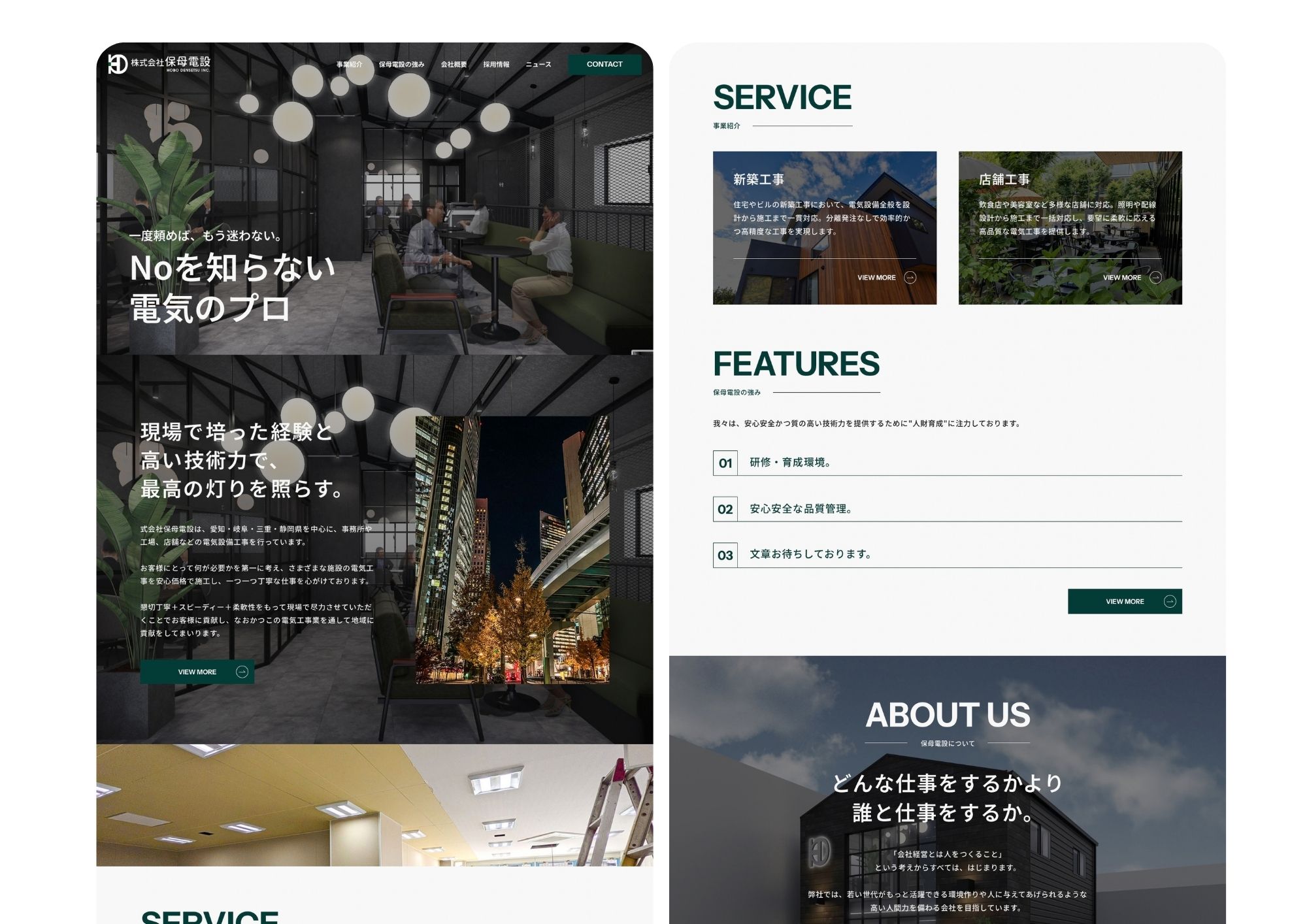Open the 店舗工事 service card

pyautogui.click(x=1070, y=227)
